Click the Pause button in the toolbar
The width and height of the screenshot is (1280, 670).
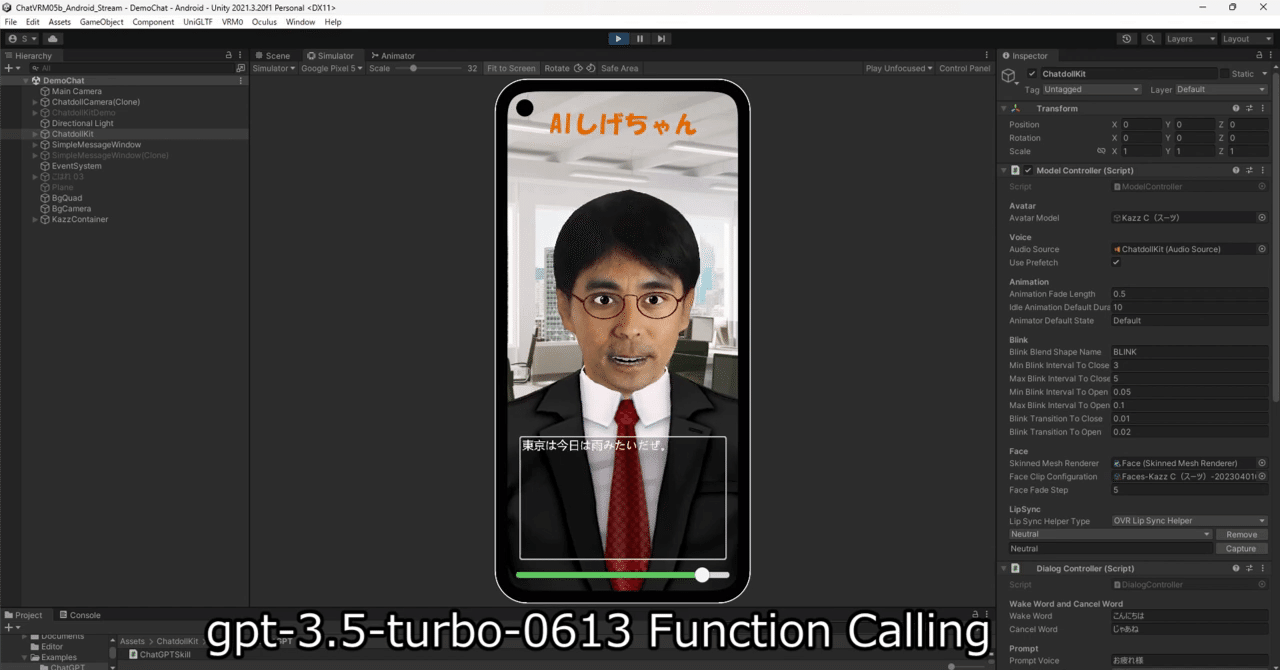click(x=640, y=38)
